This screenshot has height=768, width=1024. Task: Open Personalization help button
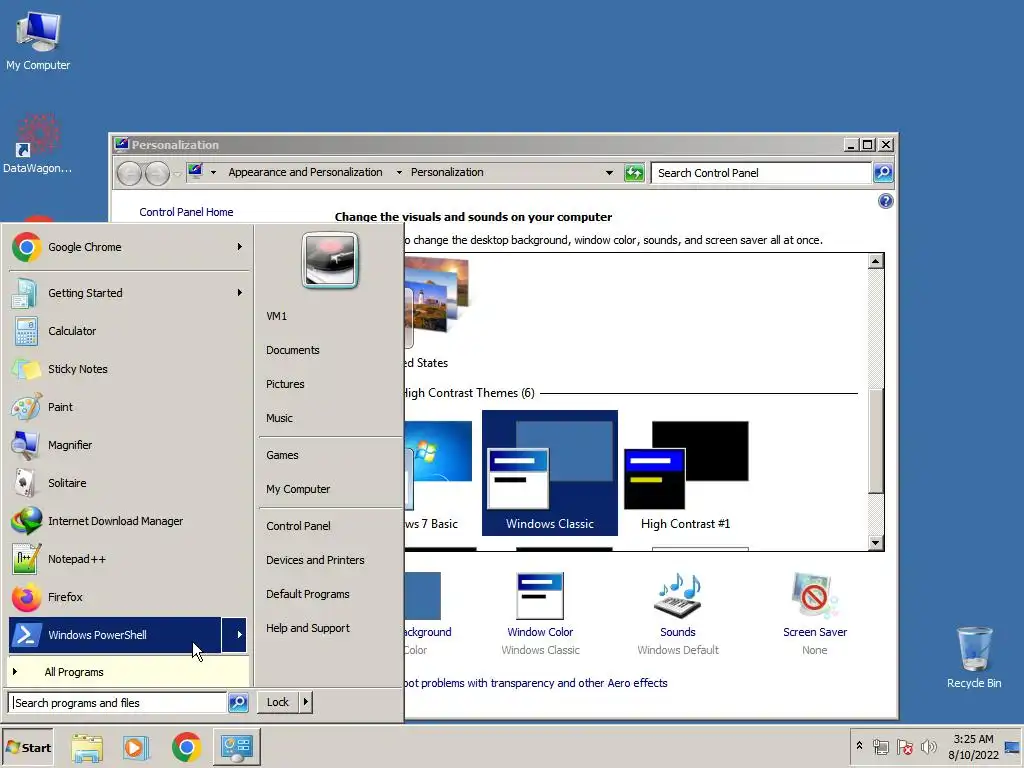point(885,201)
